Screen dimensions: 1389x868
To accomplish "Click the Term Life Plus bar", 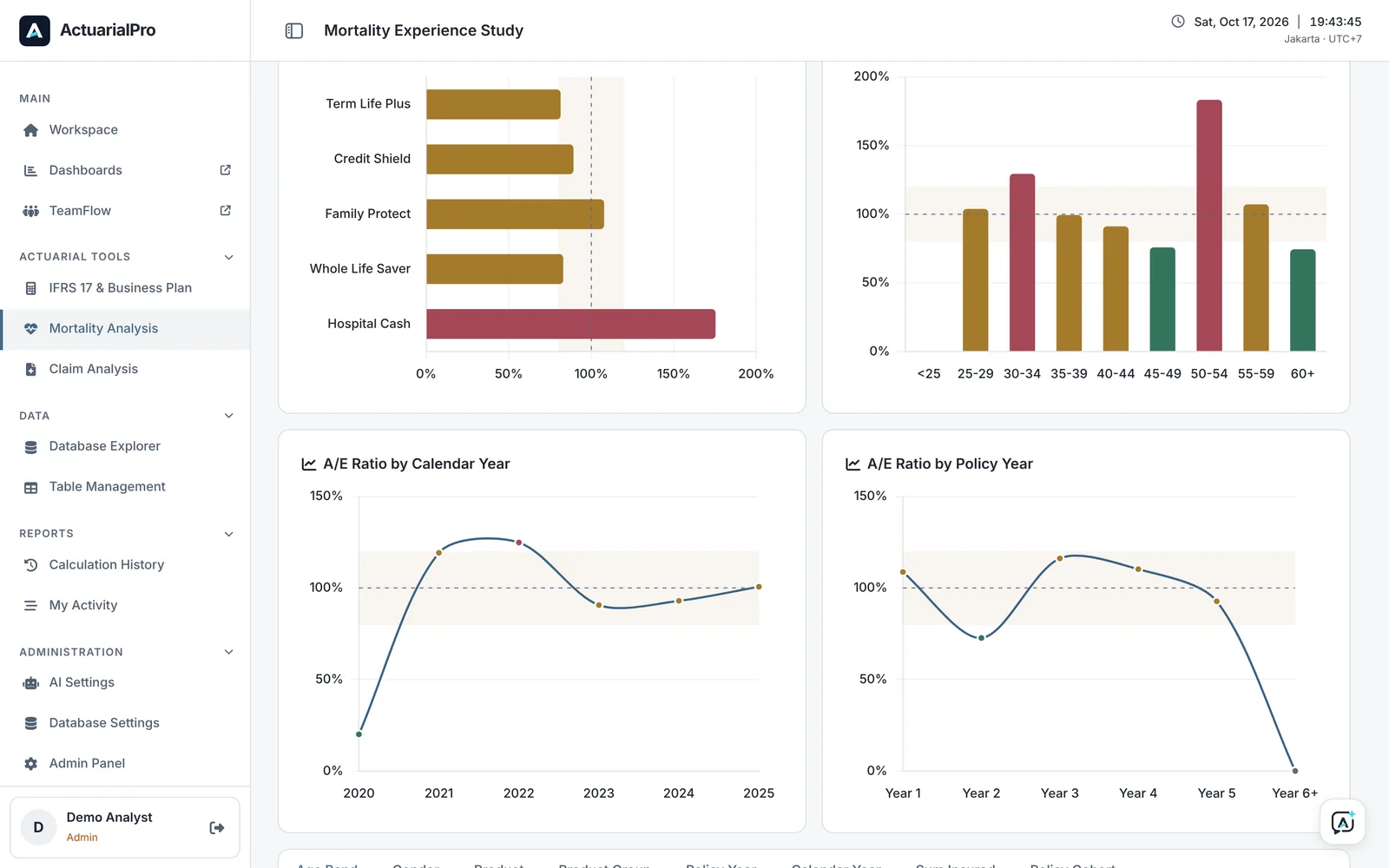I will tap(493, 104).
